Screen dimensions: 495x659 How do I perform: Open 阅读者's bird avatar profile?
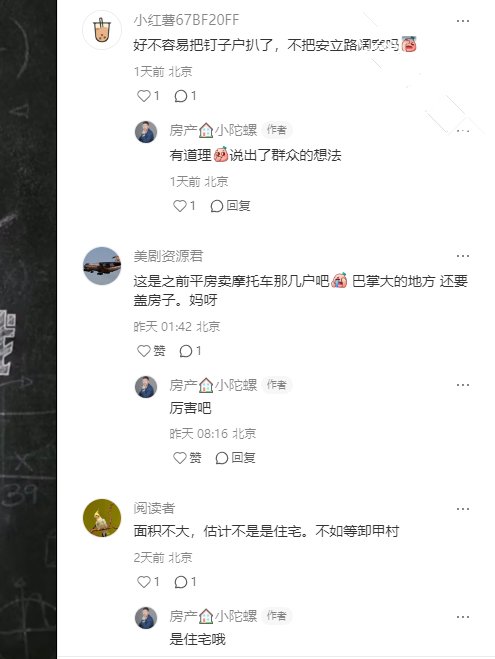click(x=102, y=518)
